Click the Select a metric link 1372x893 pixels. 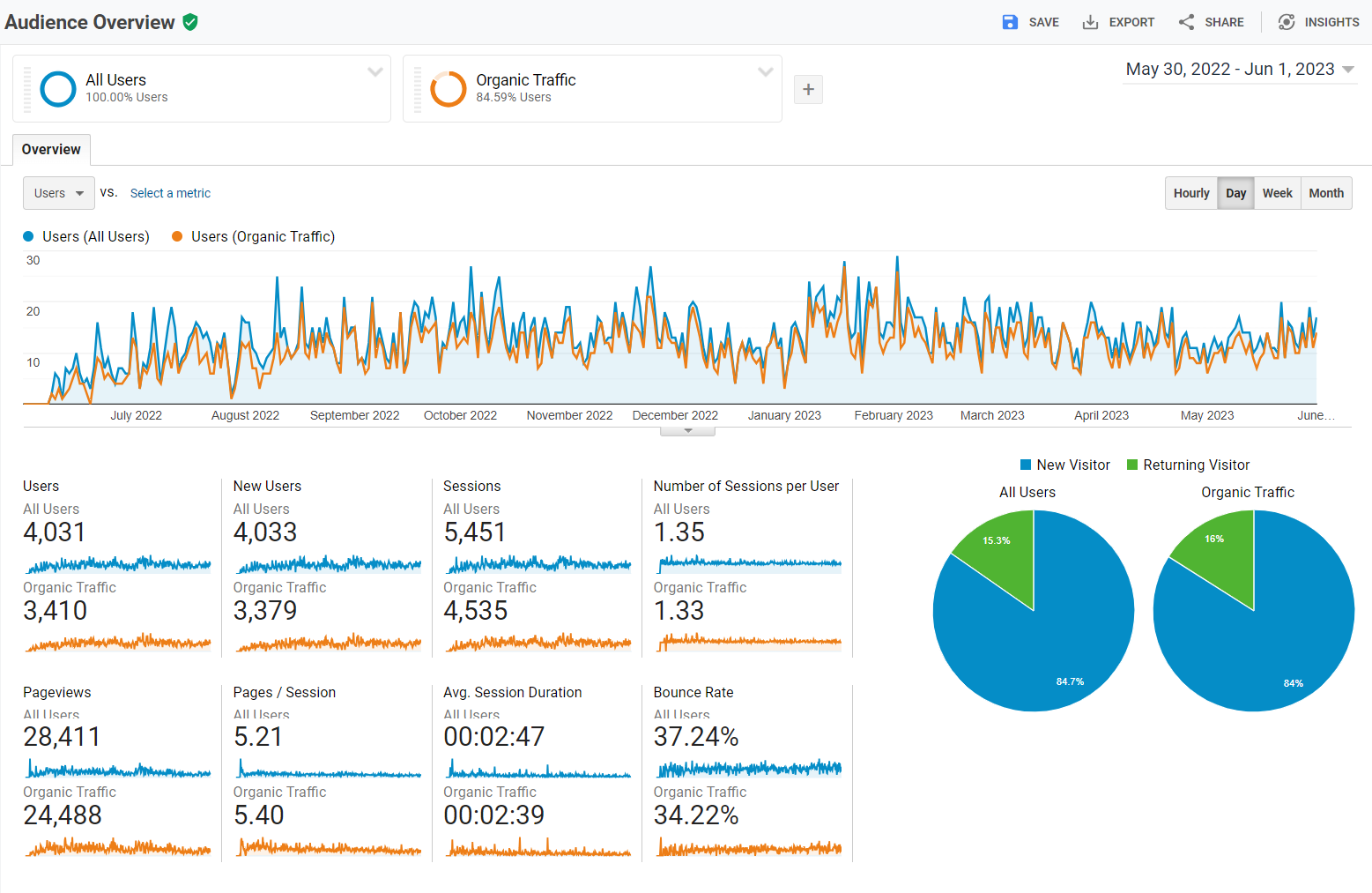(170, 193)
